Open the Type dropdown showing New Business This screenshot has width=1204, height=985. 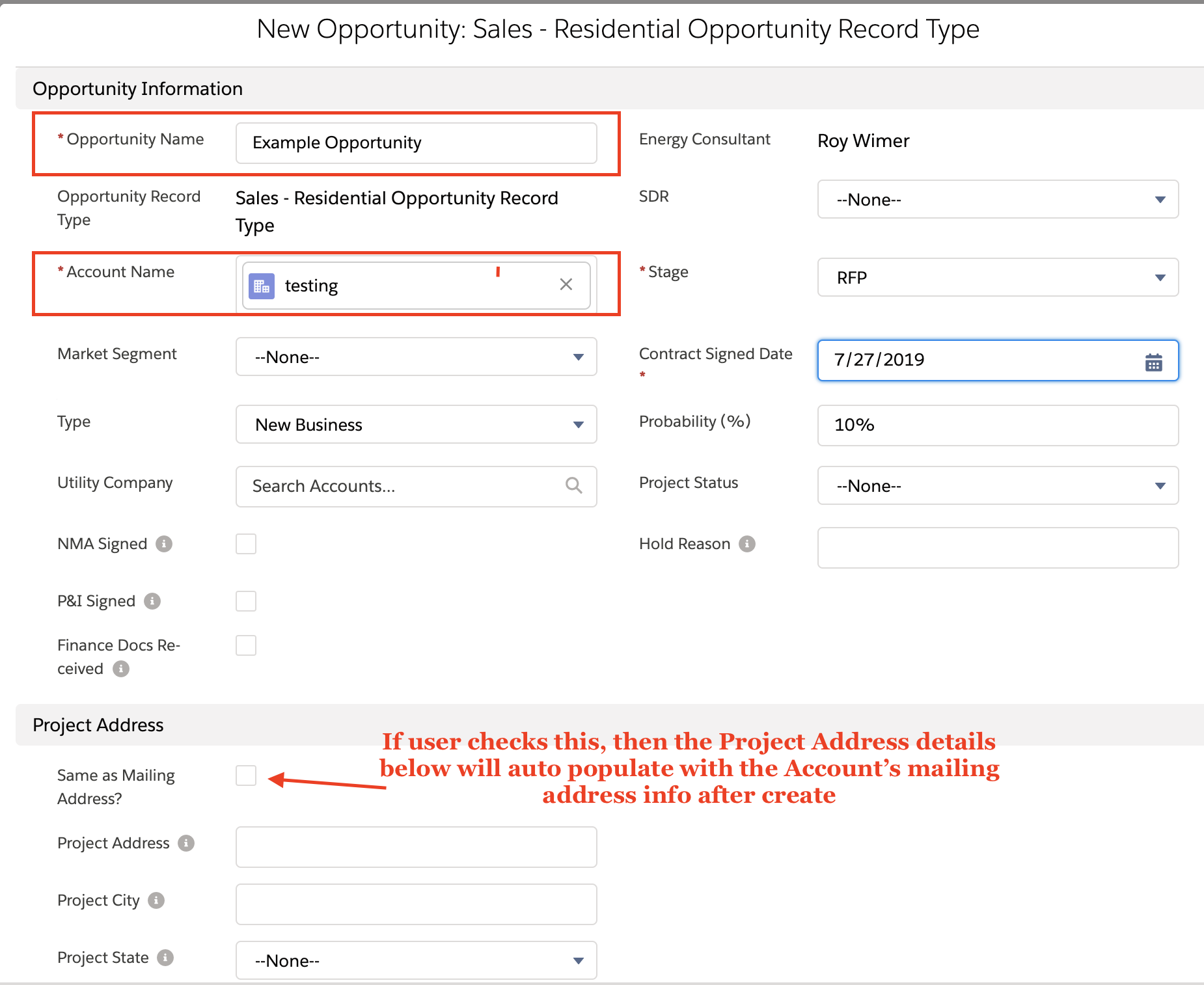point(416,425)
